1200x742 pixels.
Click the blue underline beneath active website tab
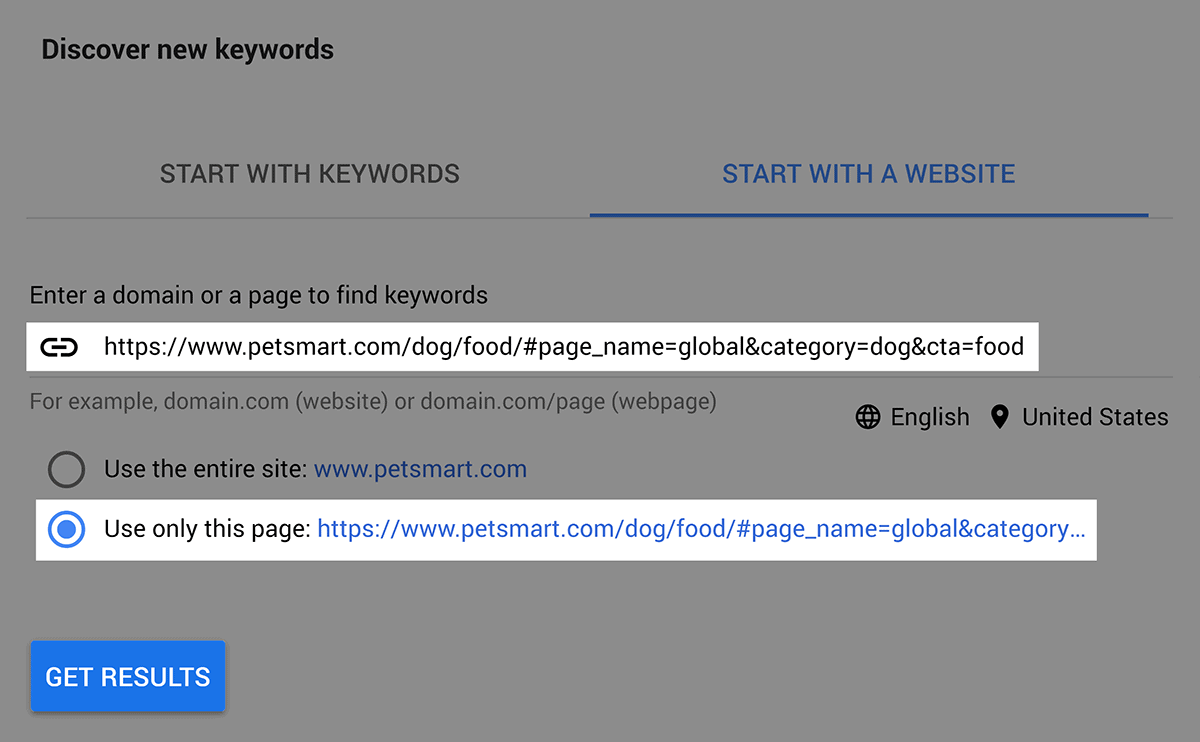tap(869, 215)
